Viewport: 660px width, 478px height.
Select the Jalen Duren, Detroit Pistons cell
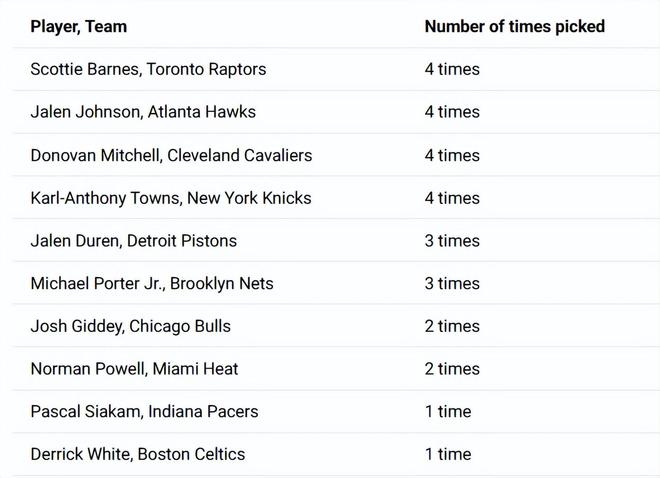click(134, 241)
